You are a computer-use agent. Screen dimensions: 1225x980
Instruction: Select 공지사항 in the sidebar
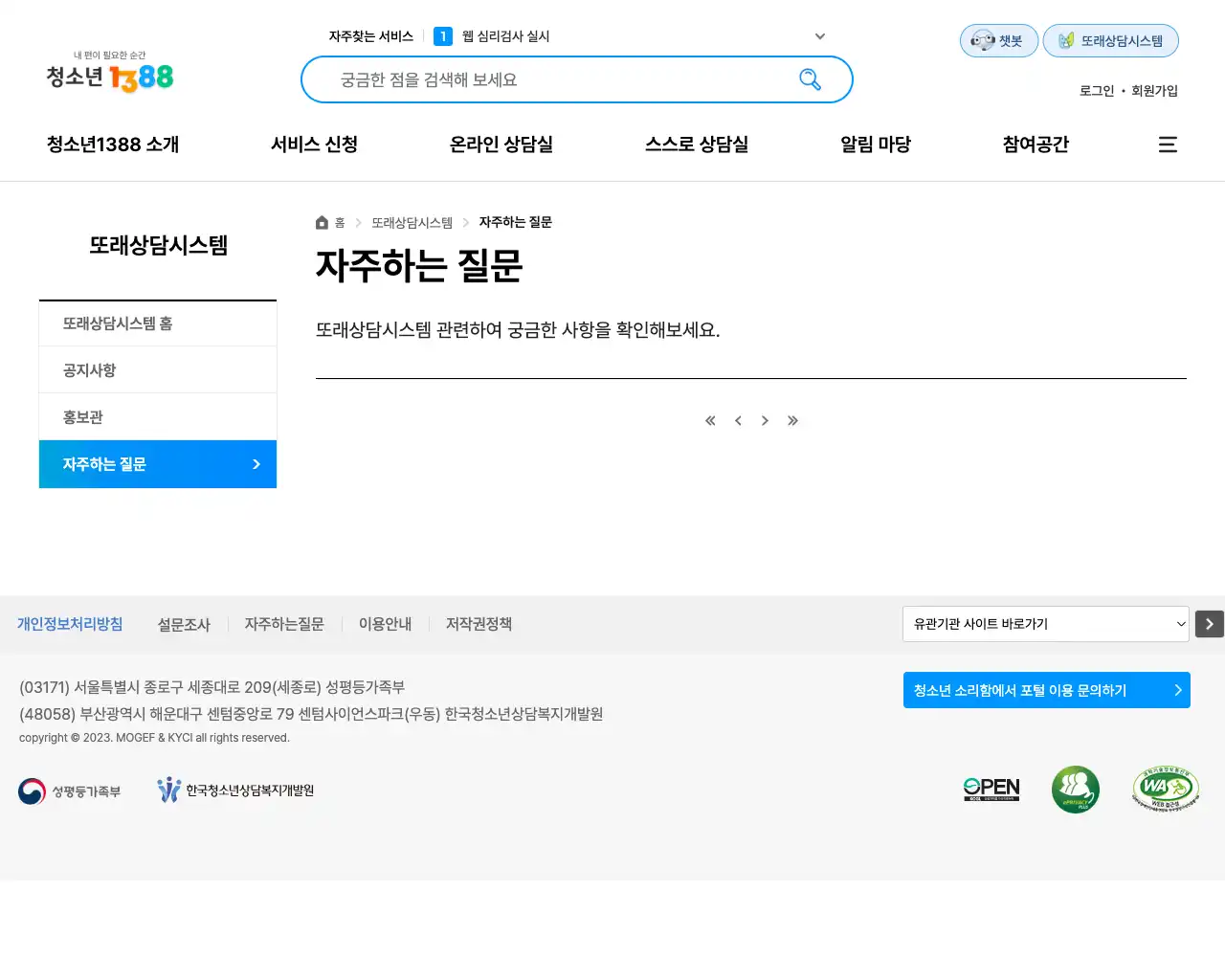(x=90, y=370)
